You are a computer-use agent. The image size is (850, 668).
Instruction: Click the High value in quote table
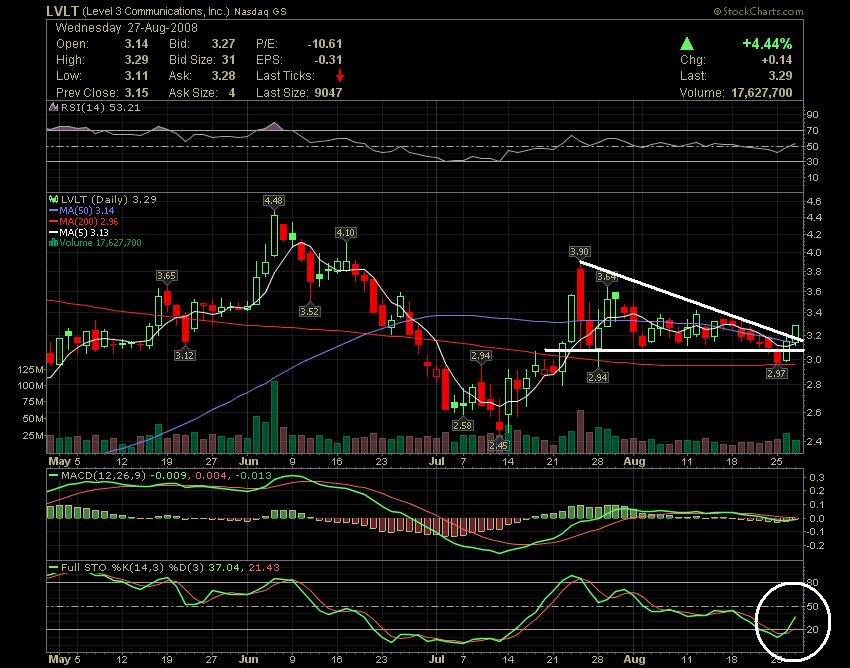(136, 60)
